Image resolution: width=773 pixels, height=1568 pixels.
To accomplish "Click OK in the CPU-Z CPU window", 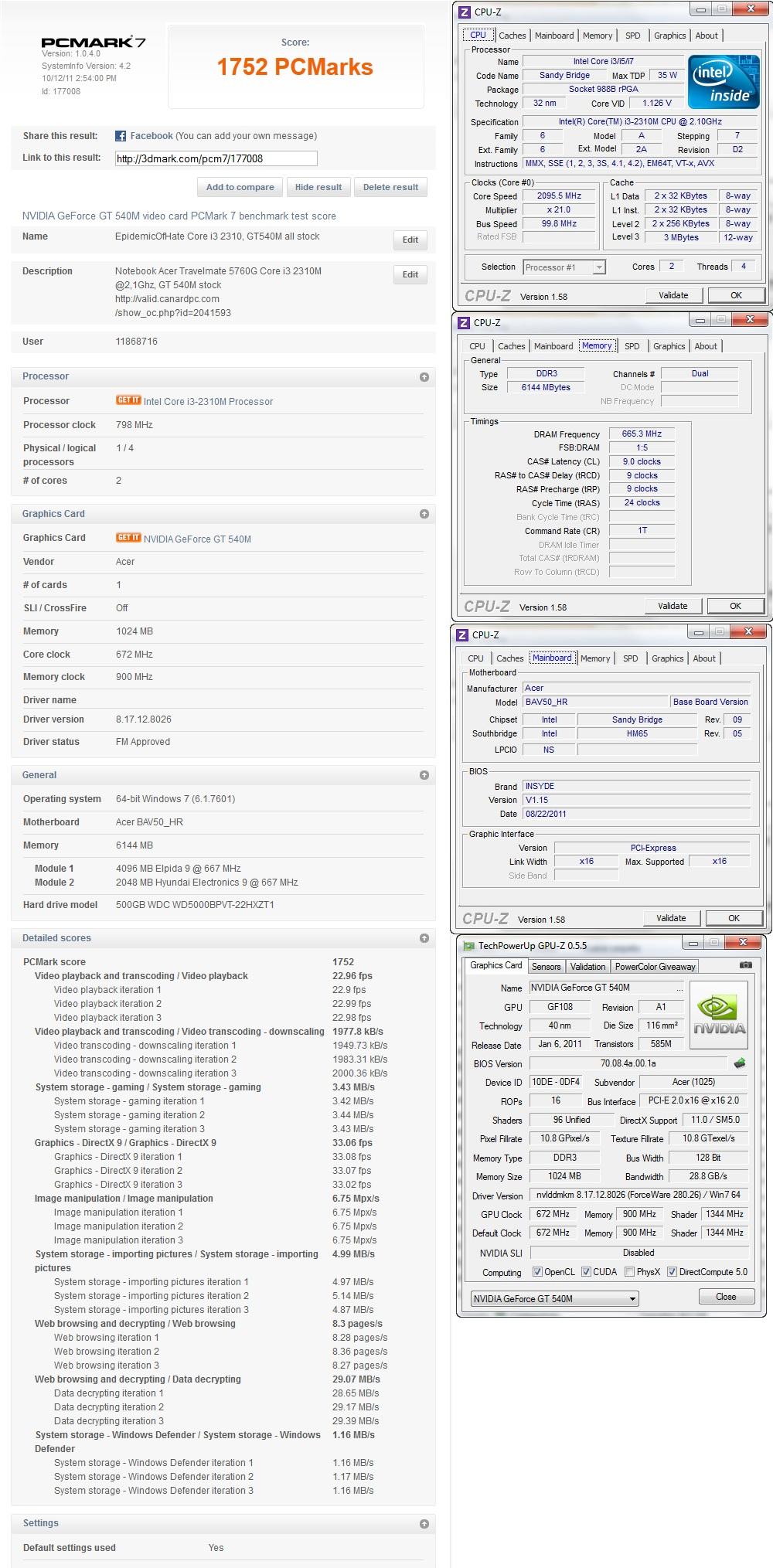I will click(x=737, y=295).
